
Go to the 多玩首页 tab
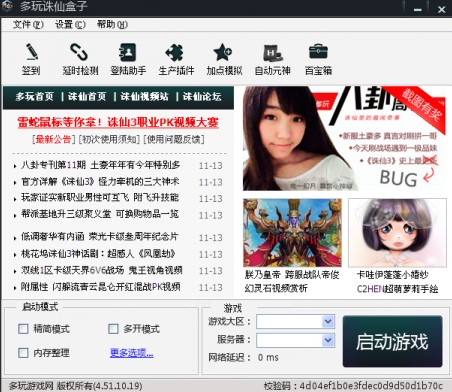pyautogui.click(x=34, y=97)
